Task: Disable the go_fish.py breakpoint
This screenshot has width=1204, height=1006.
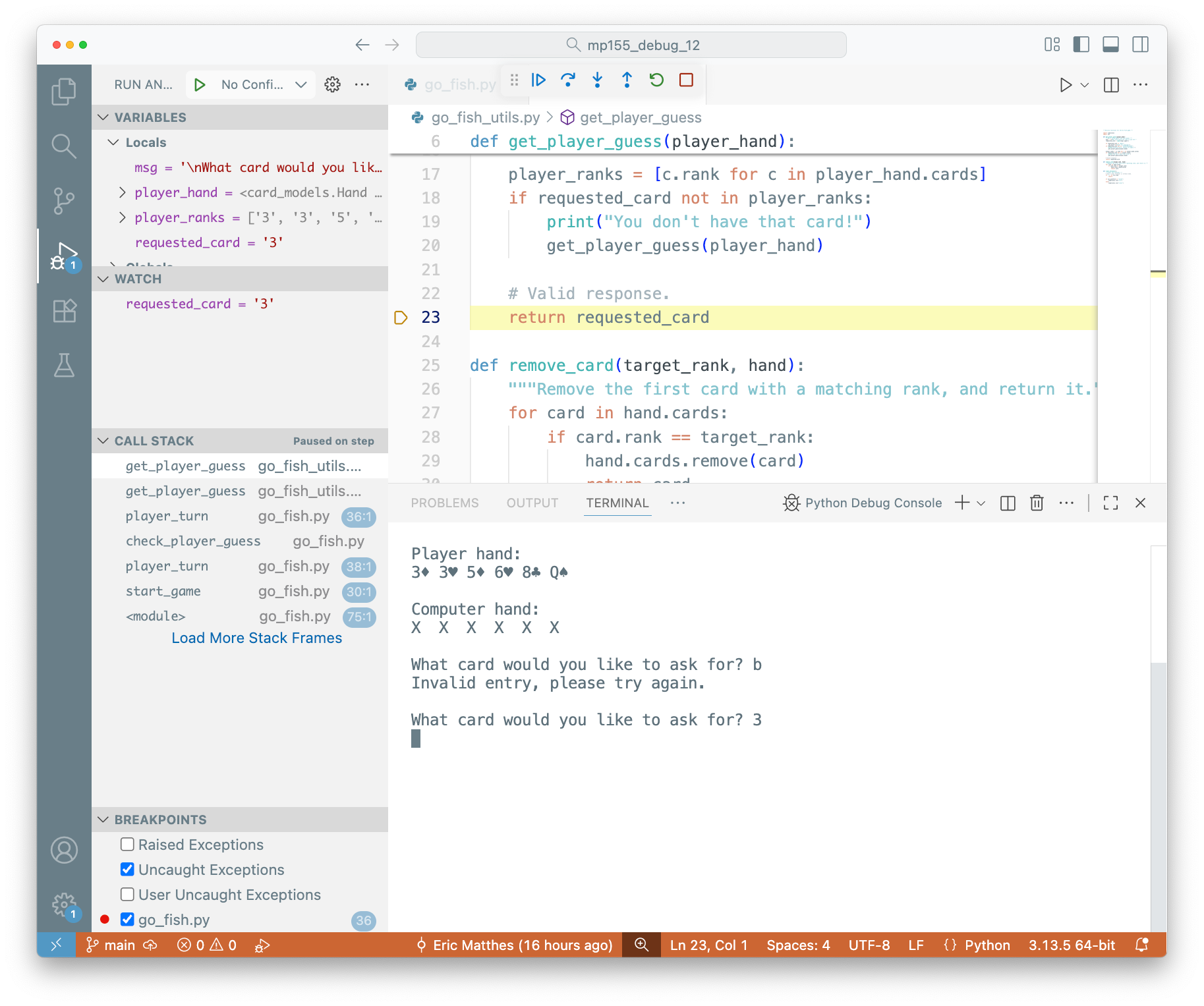Action: click(128, 920)
